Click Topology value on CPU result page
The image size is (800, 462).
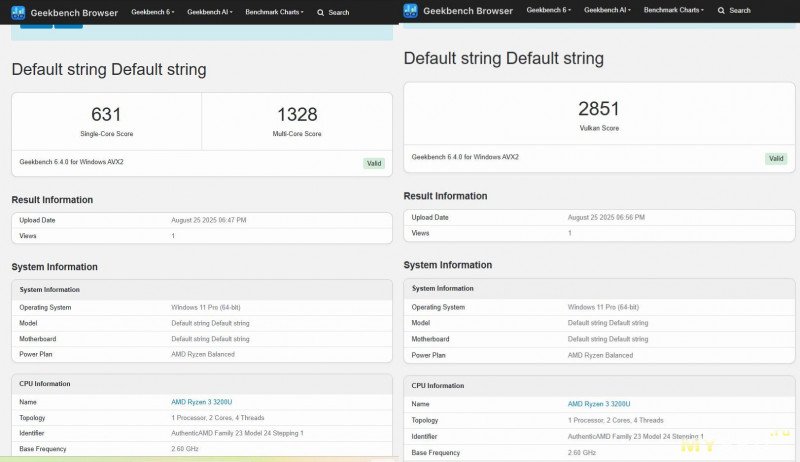[x=218, y=418]
